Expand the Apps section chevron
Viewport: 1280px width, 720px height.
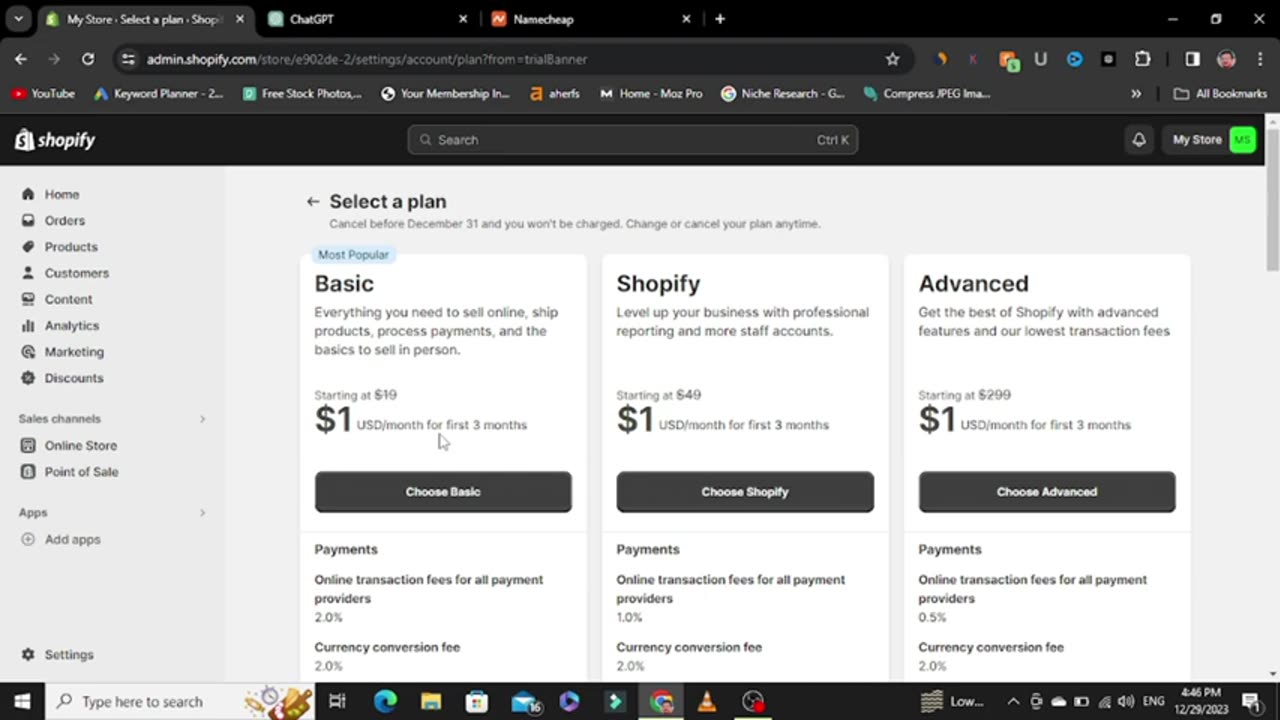click(x=202, y=513)
